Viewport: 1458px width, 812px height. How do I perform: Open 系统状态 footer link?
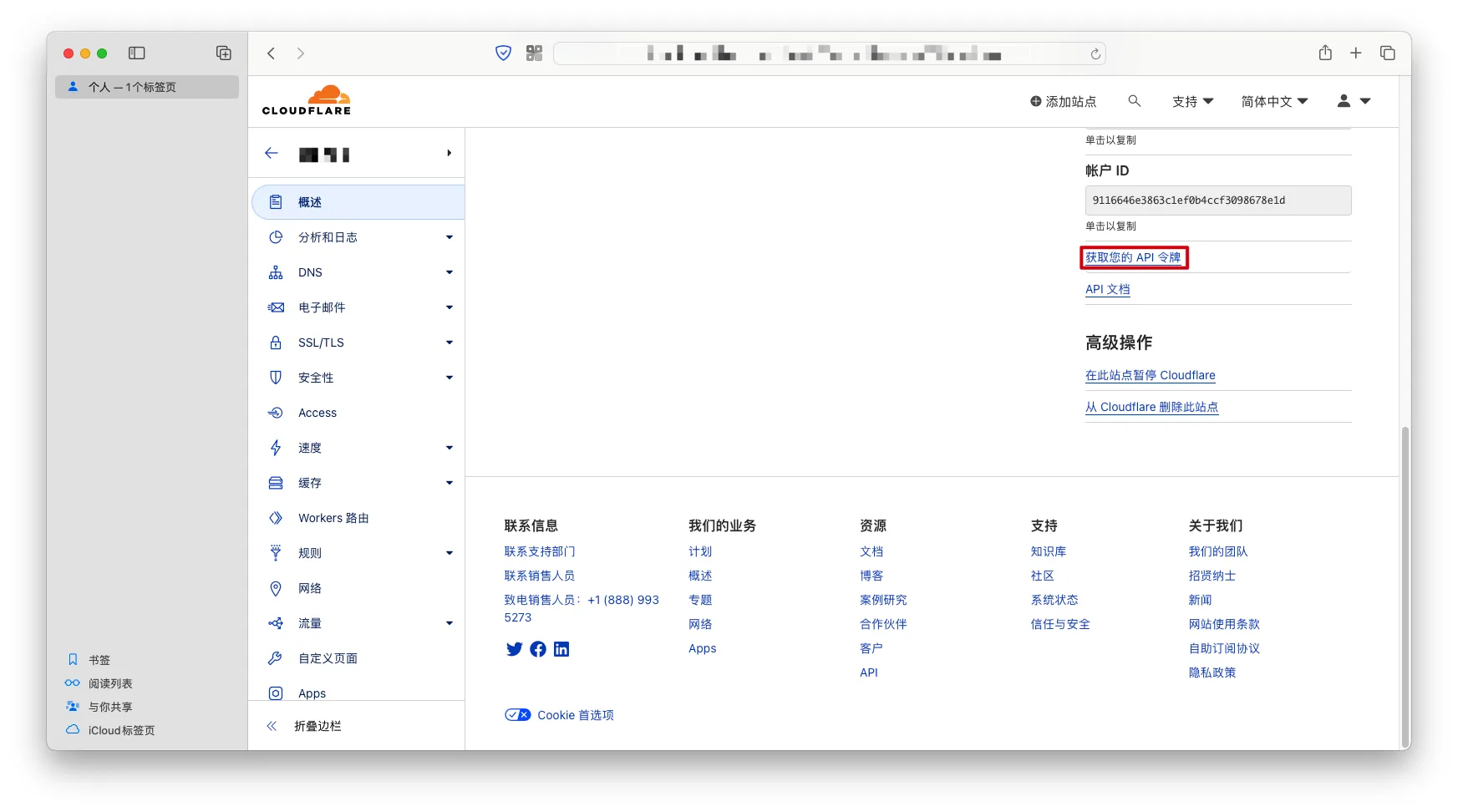tap(1054, 600)
